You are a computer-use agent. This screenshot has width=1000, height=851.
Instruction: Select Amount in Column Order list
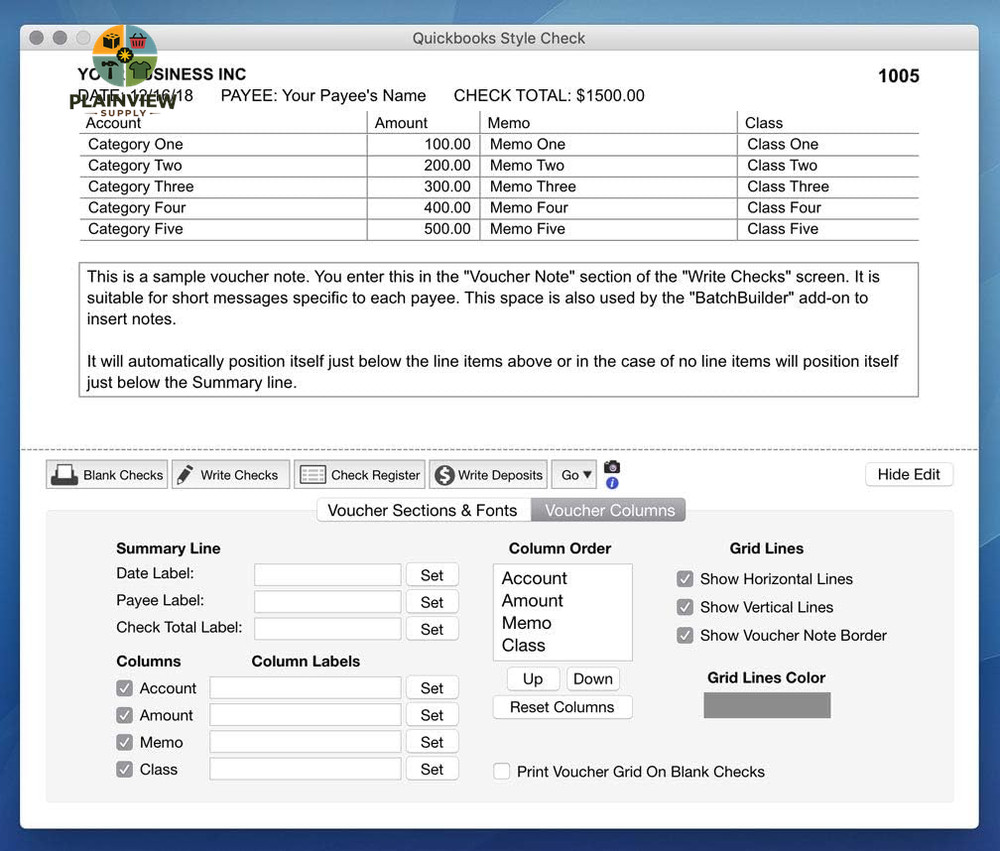(533, 600)
